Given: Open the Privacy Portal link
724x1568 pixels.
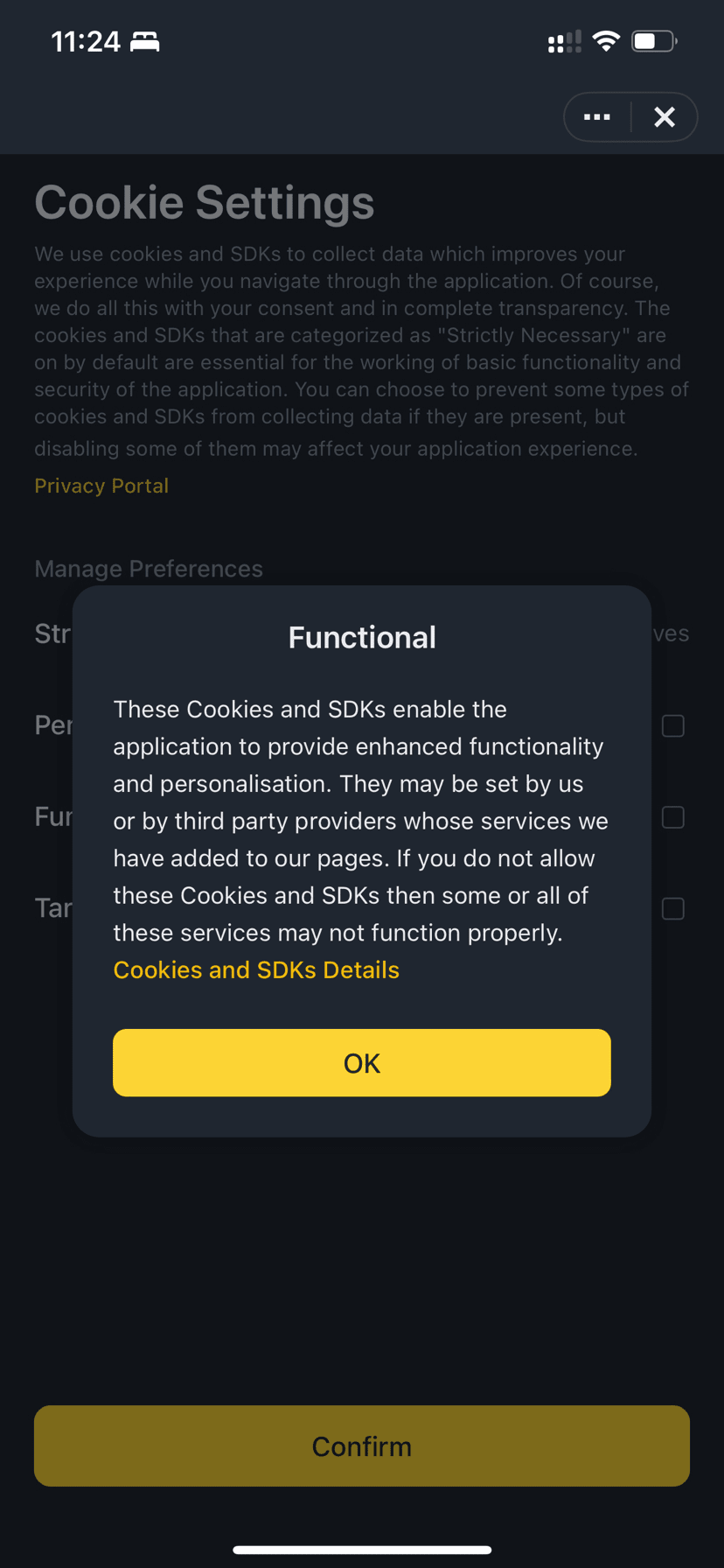Looking at the screenshot, I should coord(101,486).
